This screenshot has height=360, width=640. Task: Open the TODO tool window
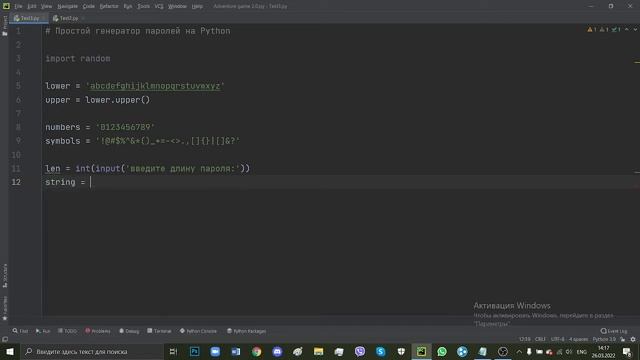point(67,331)
